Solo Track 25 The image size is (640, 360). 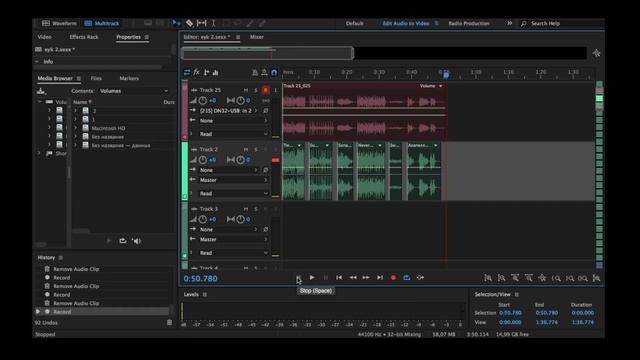[x=256, y=90]
